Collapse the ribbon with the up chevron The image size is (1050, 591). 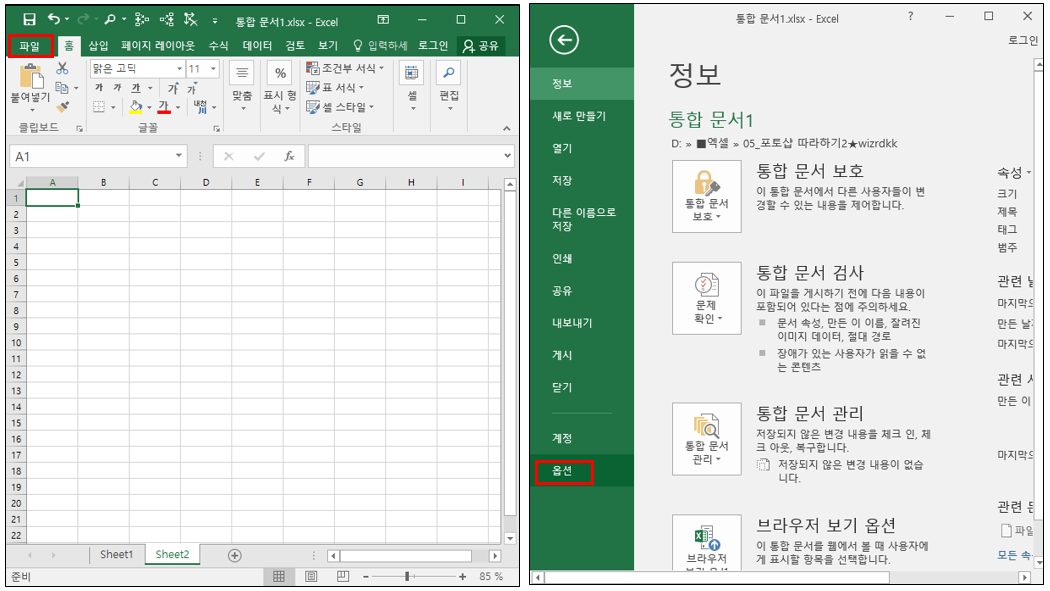507,128
